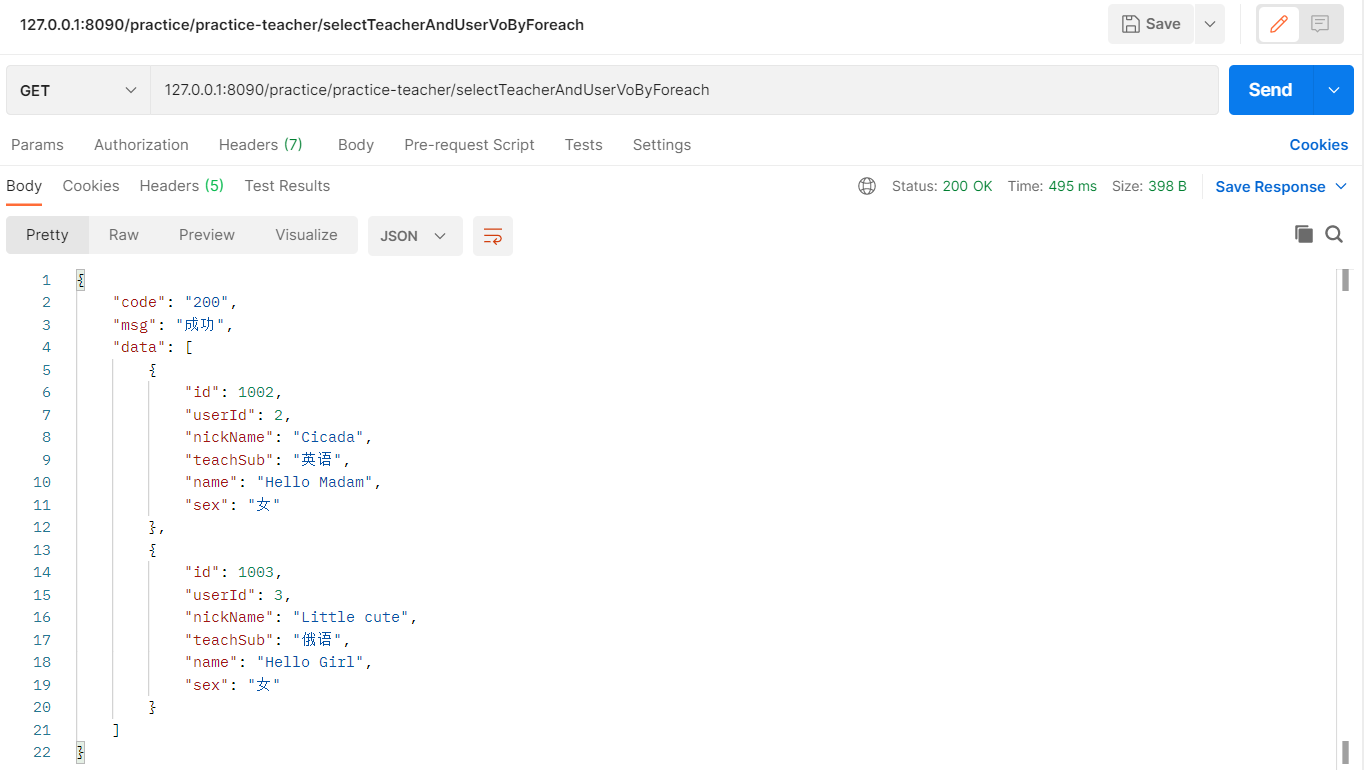
Task: Select the Visualize view mode
Action: click(306, 235)
